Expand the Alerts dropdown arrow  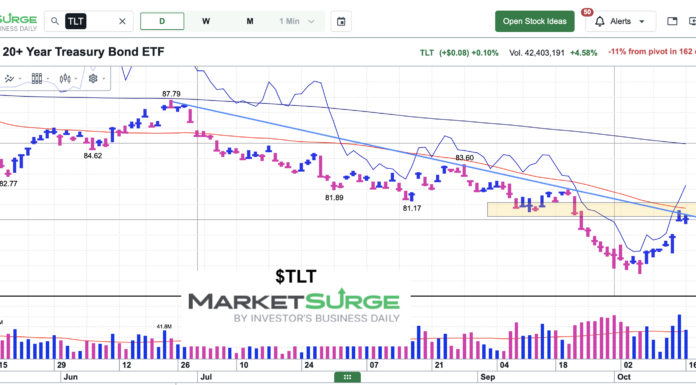coord(641,21)
